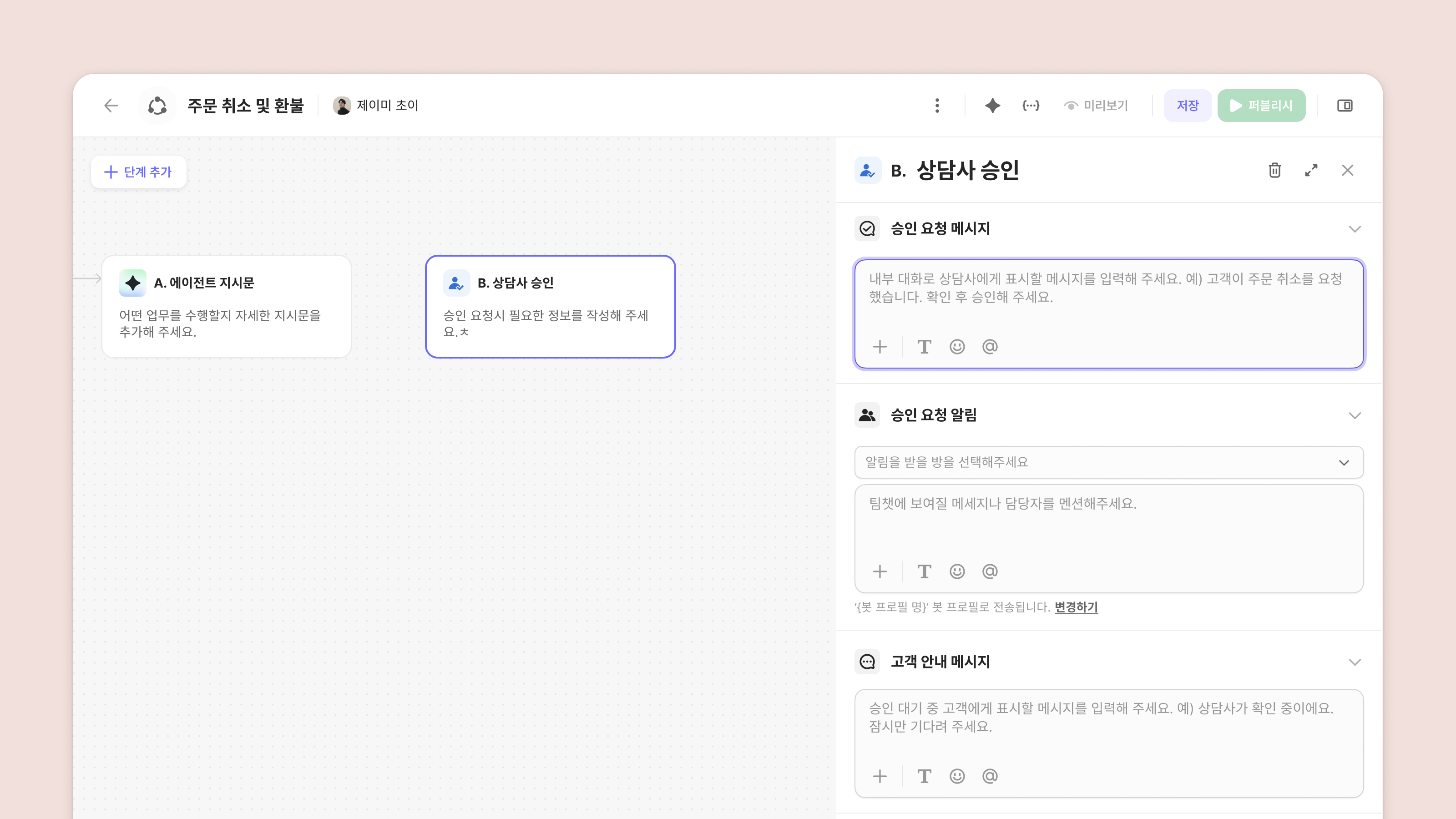Open the three-dot more options menu
The height and width of the screenshot is (819, 1456).
tap(937, 106)
